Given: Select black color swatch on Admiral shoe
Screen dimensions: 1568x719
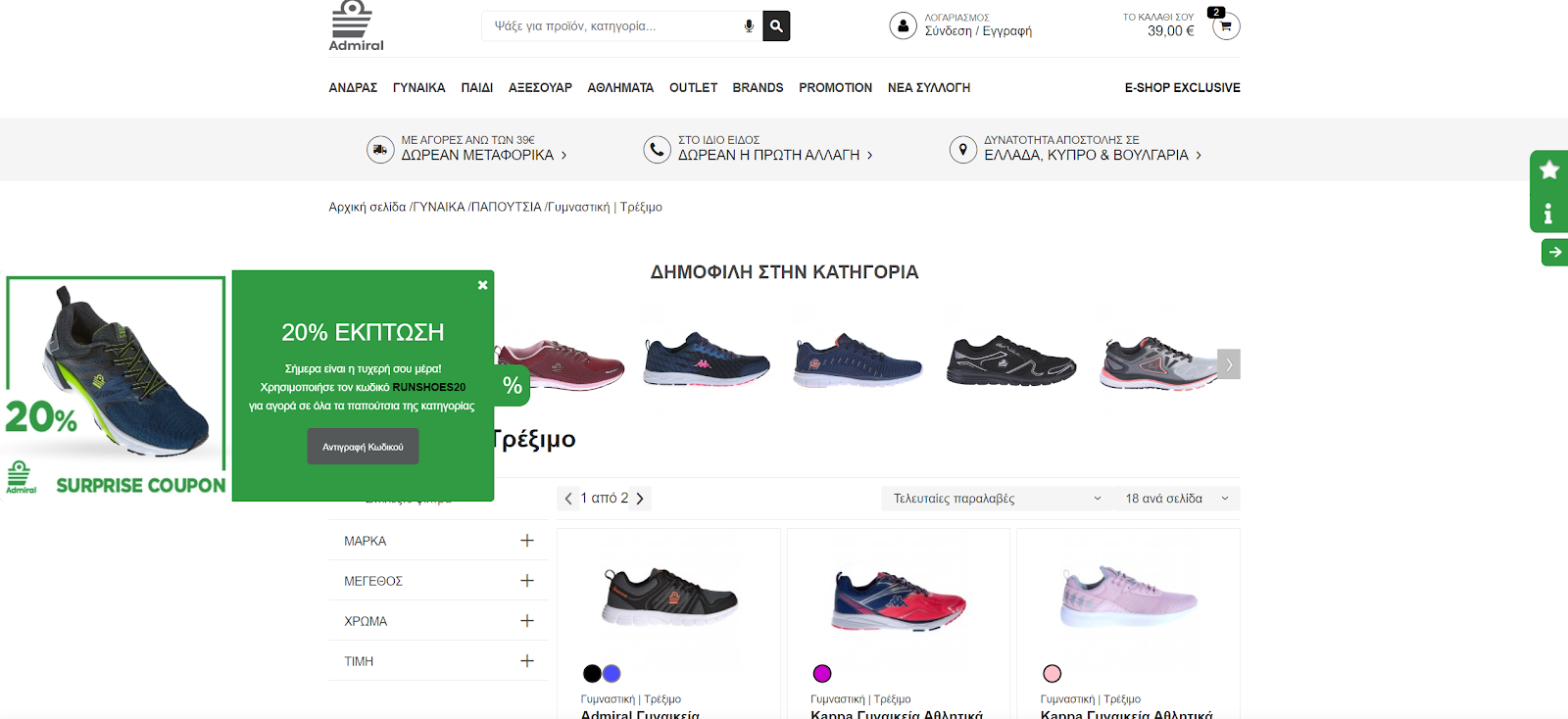Looking at the screenshot, I should [592, 673].
